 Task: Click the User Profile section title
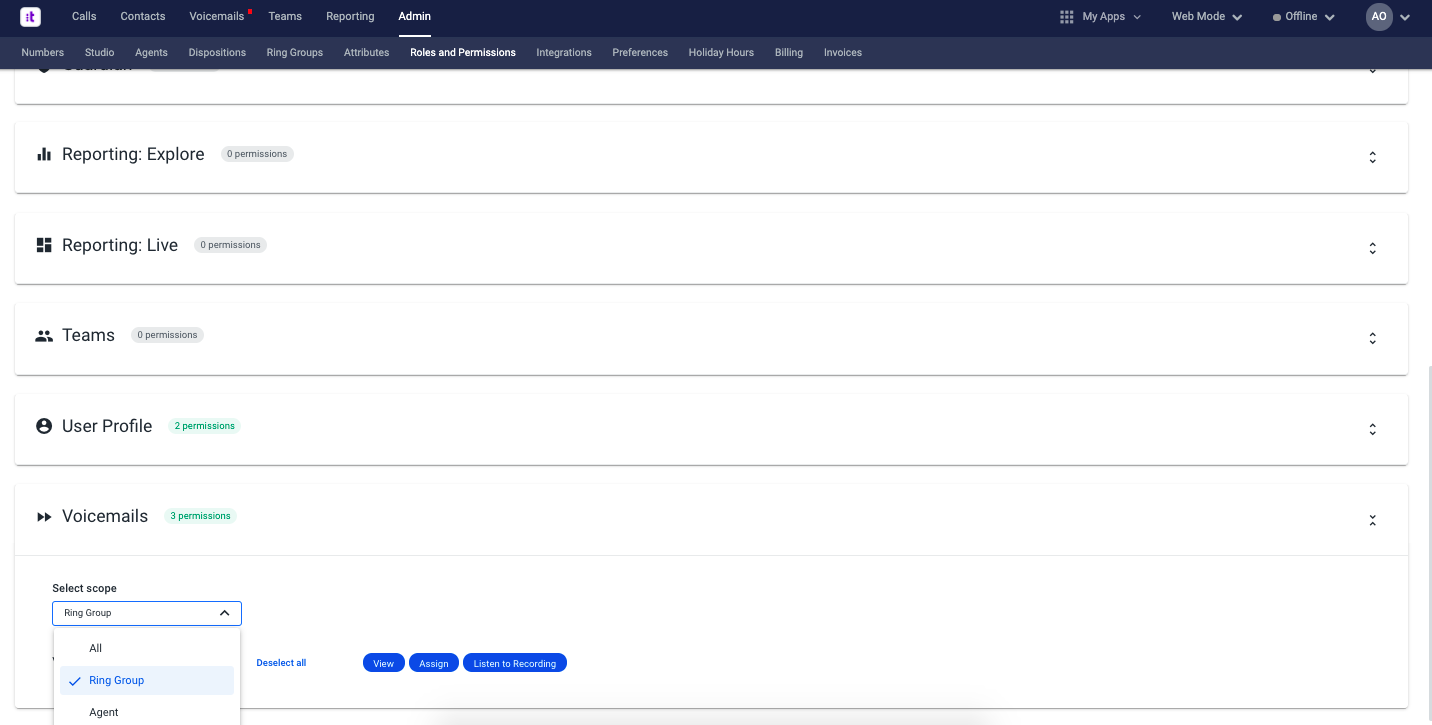coord(107,426)
